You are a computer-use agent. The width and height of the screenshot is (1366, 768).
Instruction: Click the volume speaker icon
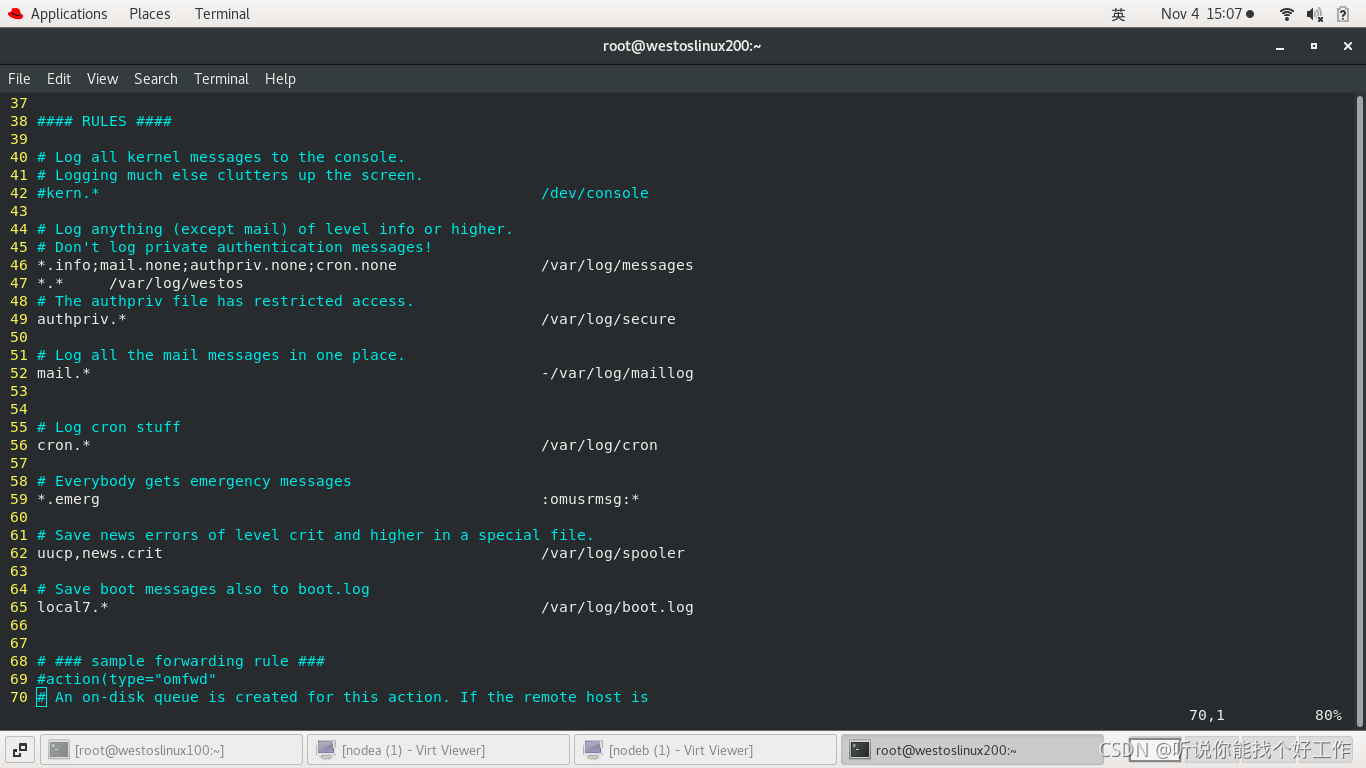pyautogui.click(x=1315, y=14)
